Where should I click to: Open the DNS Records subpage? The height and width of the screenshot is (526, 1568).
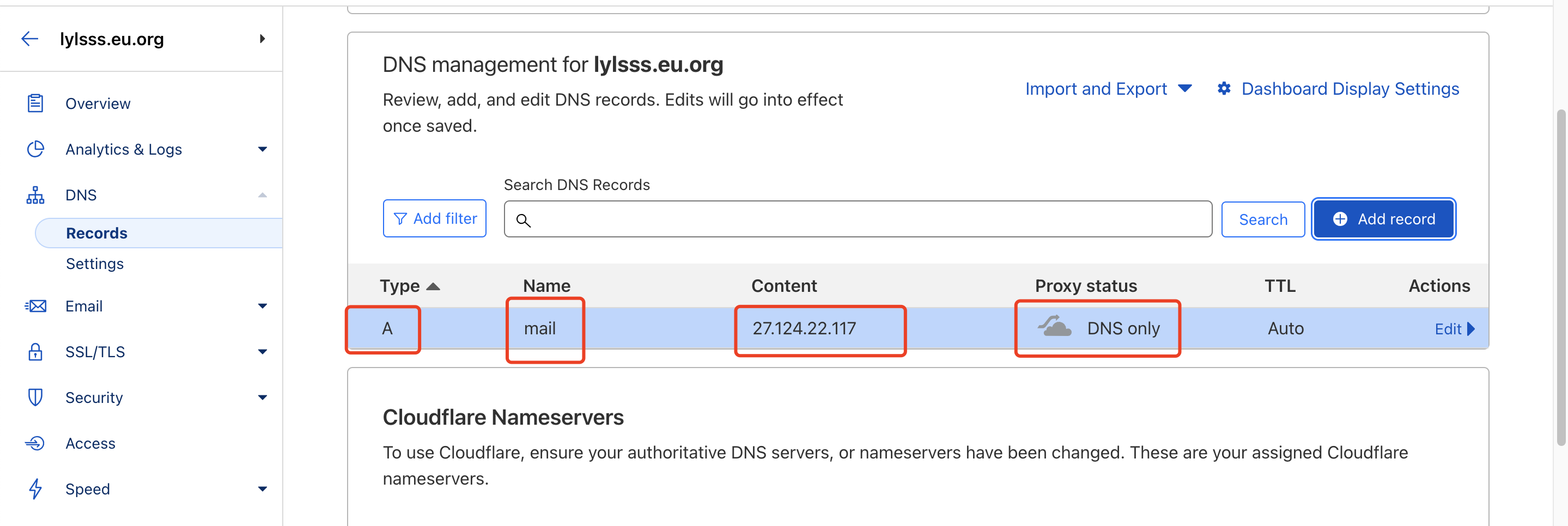coord(97,234)
